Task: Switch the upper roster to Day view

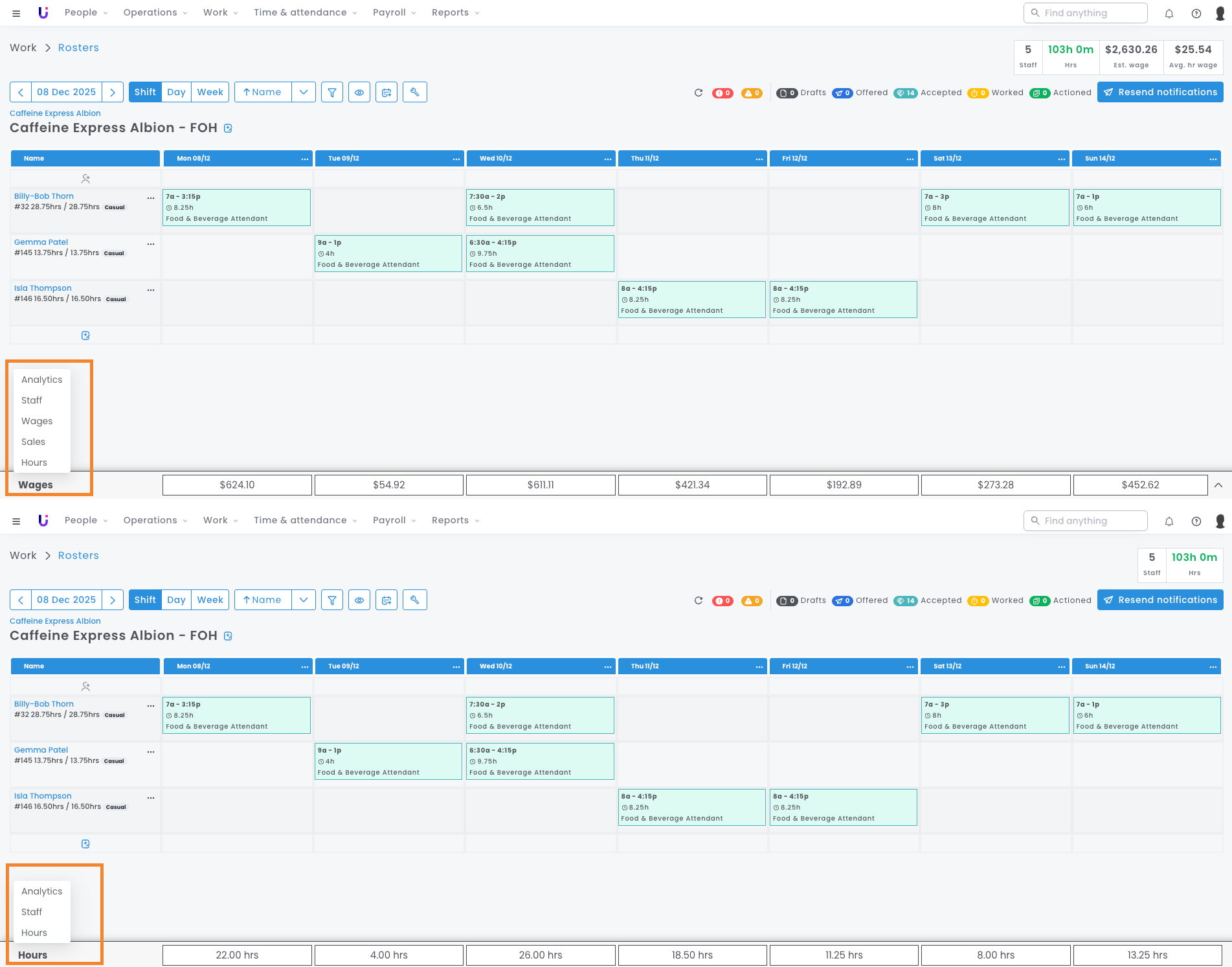Action: [x=176, y=93]
